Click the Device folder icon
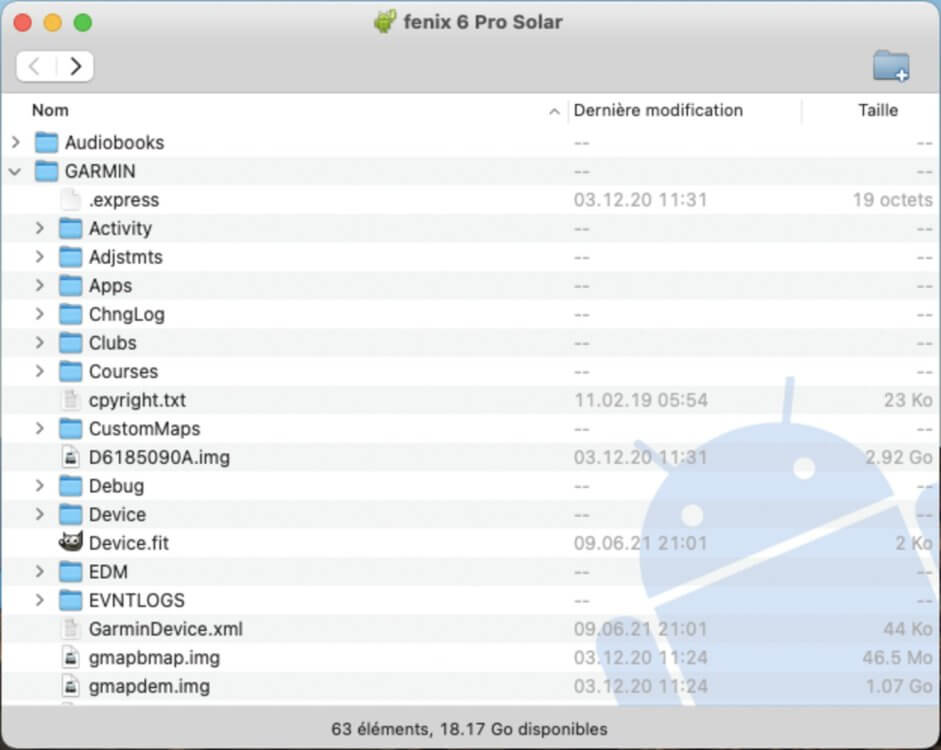Image resolution: width=941 pixels, height=750 pixels. pos(70,515)
